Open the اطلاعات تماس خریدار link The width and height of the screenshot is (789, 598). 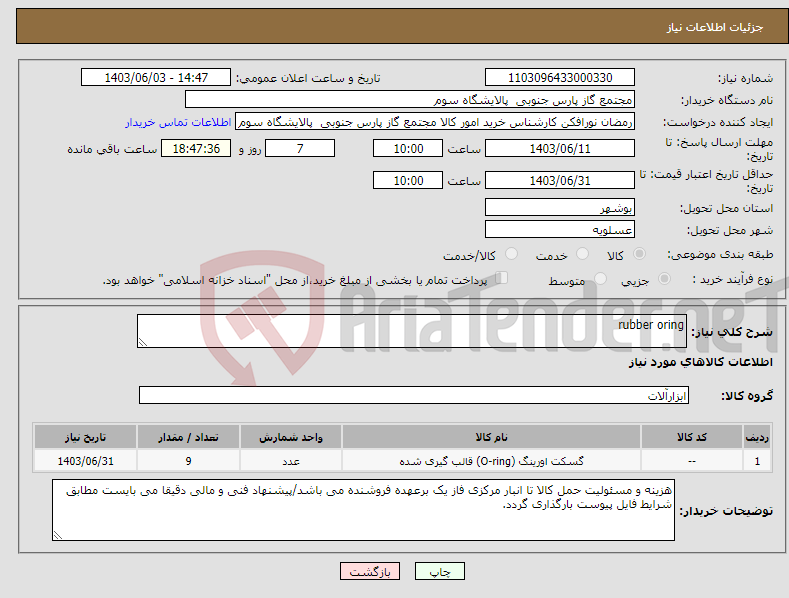pyautogui.click(x=178, y=122)
